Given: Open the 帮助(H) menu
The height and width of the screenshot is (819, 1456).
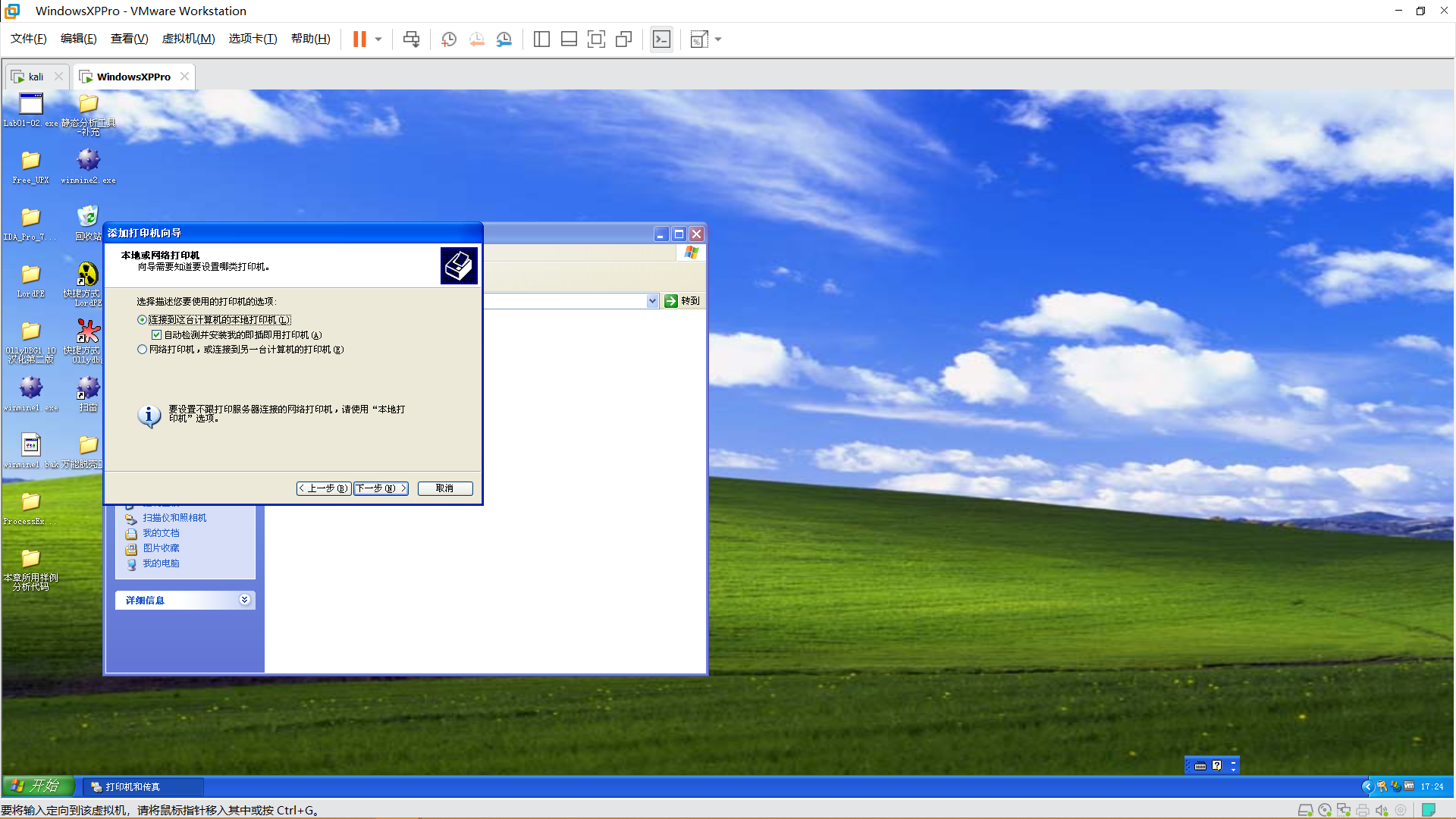Looking at the screenshot, I should point(311,39).
